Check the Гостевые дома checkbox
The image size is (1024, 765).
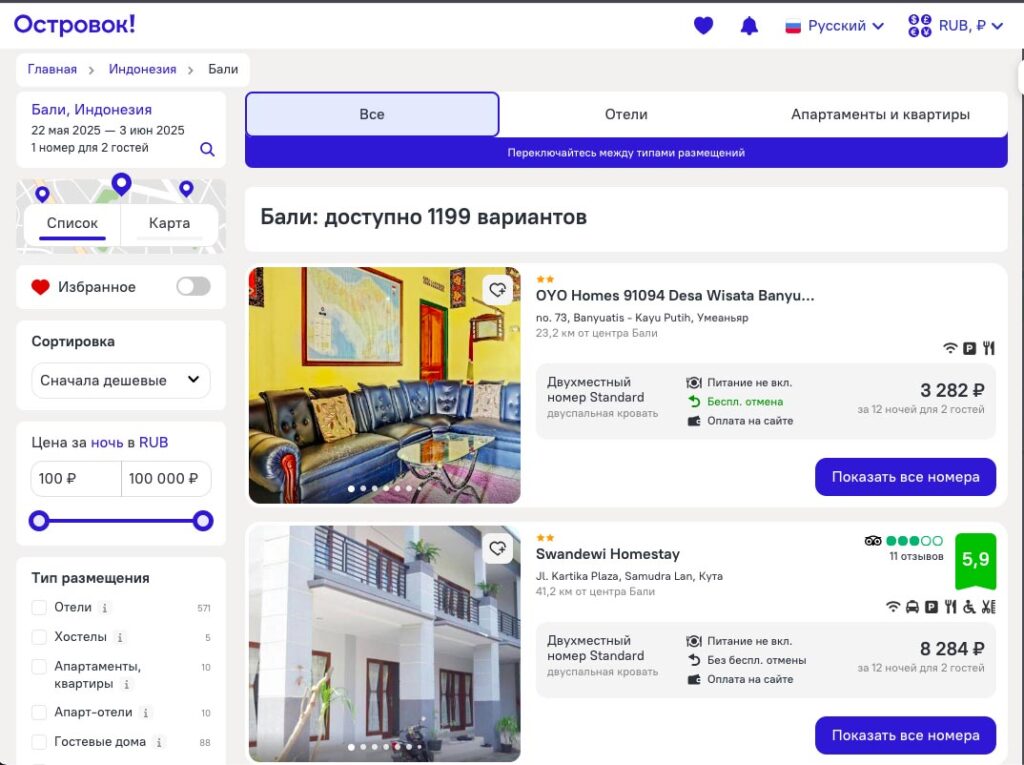pyautogui.click(x=39, y=741)
